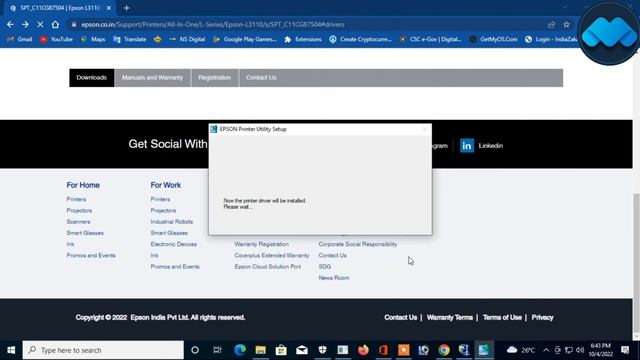Open Smart Glasses under For Home
This screenshot has height=360, width=640.
click(85, 233)
